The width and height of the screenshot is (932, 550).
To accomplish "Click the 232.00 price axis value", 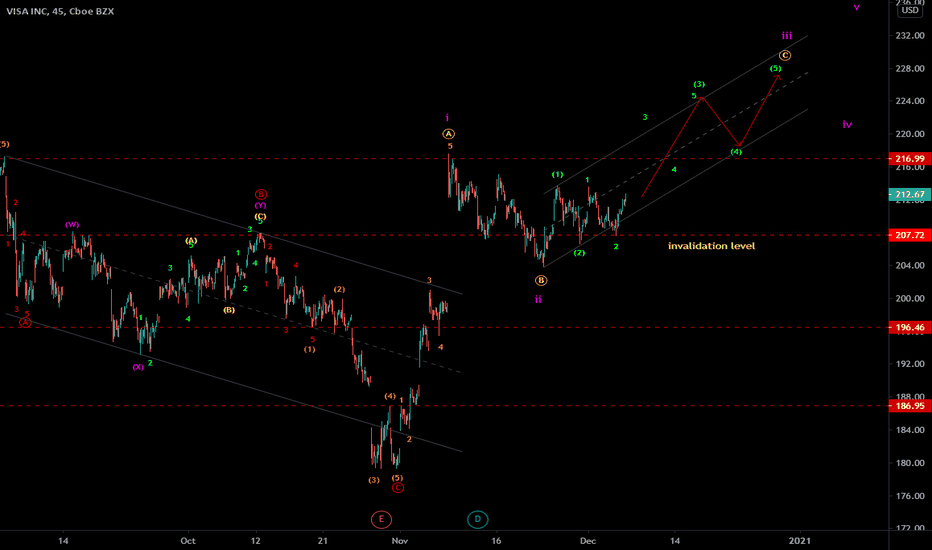I will tap(910, 36).
